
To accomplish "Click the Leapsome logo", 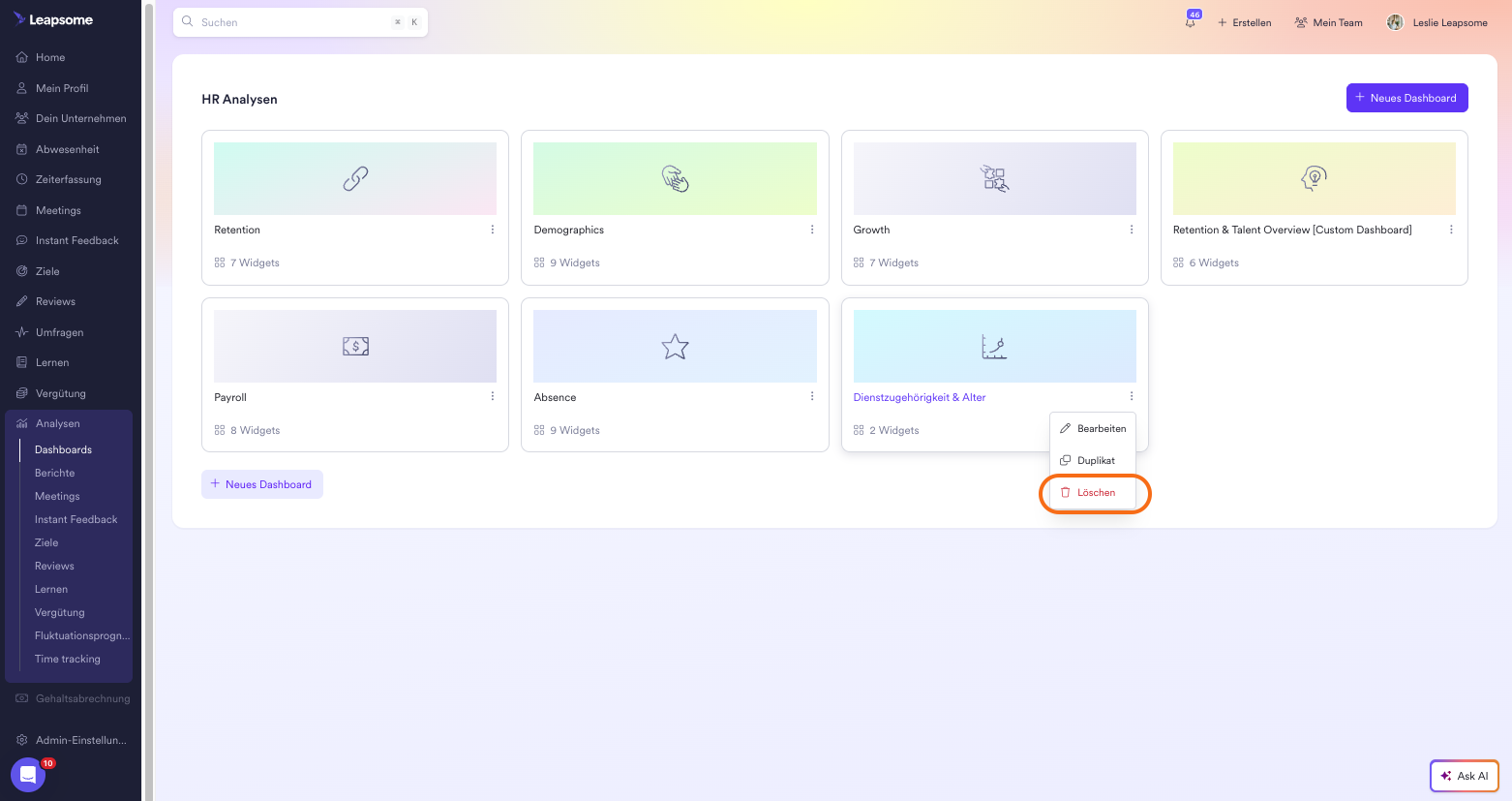I will click(x=54, y=19).
